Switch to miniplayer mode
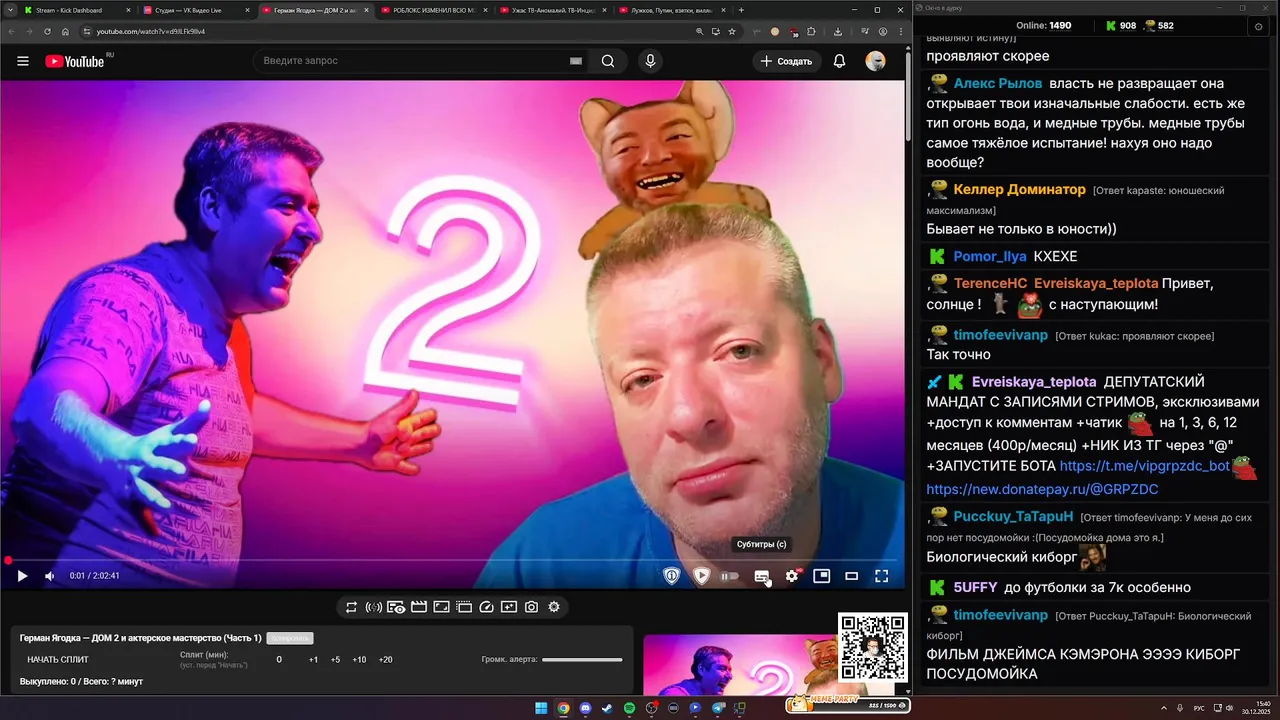The image size is (1280, 720). (x=822, y=576)
